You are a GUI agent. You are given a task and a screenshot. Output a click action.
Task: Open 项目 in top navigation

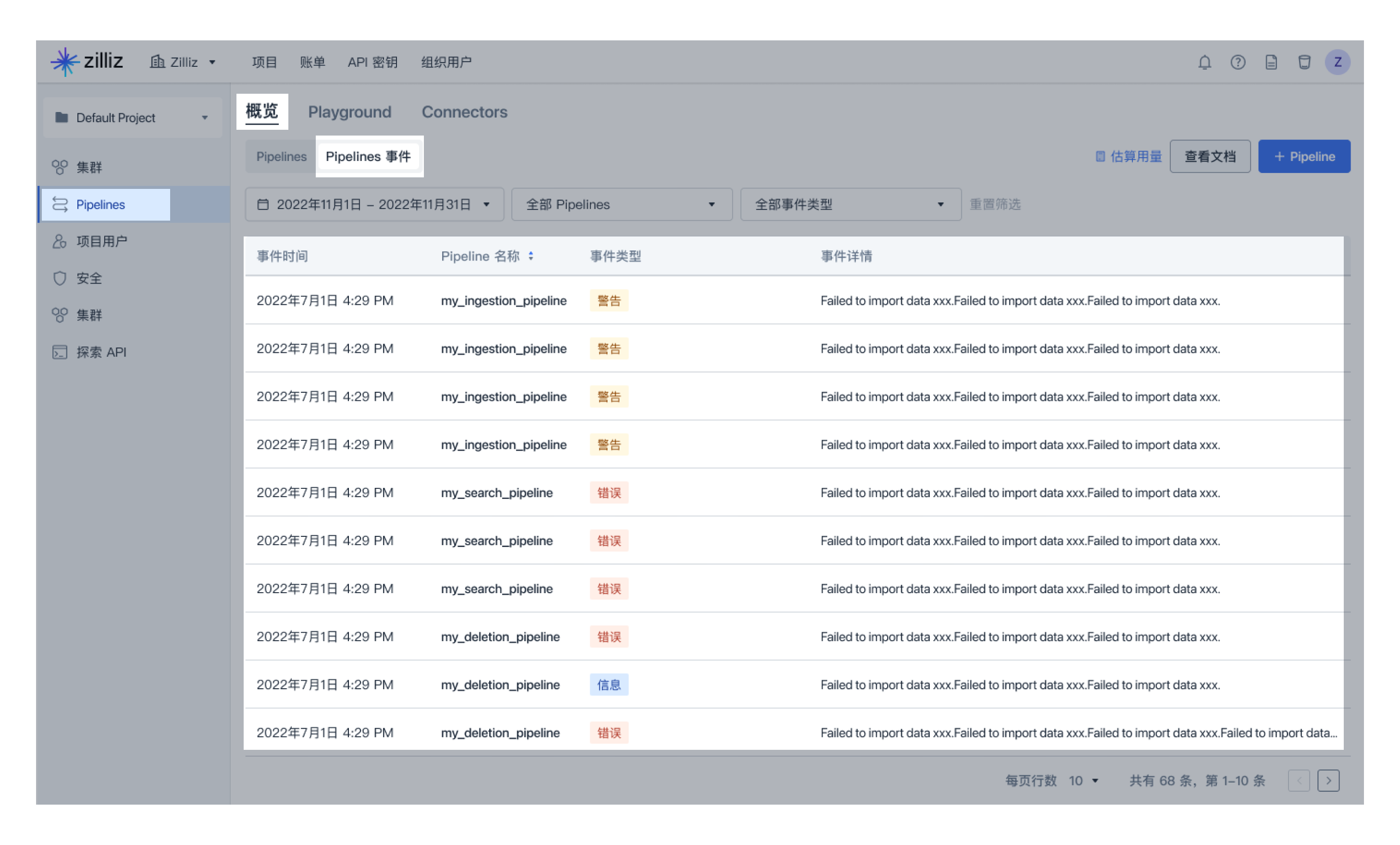pos(264,62)
